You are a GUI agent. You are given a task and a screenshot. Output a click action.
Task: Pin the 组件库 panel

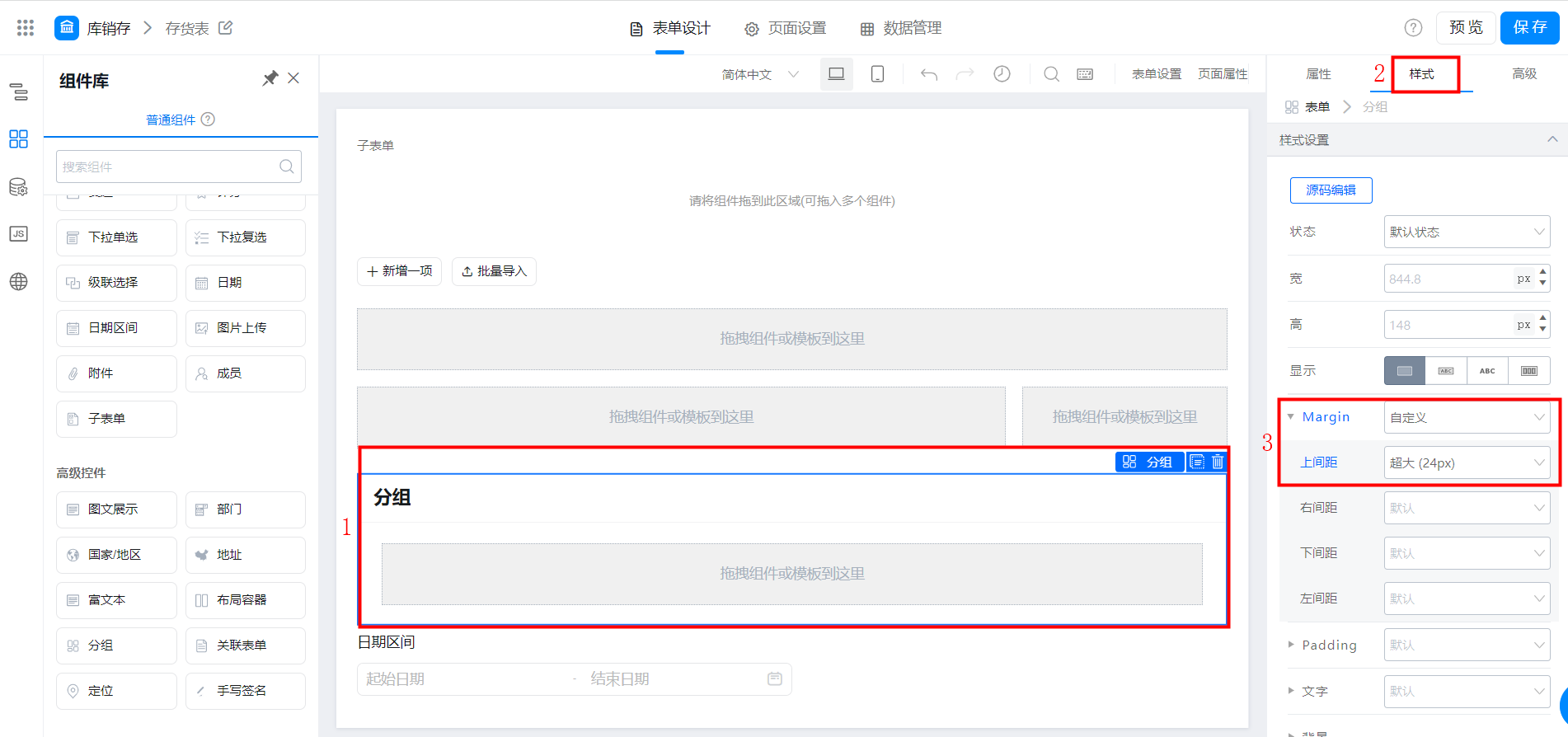pyautogui.click(x=270, y=78)
